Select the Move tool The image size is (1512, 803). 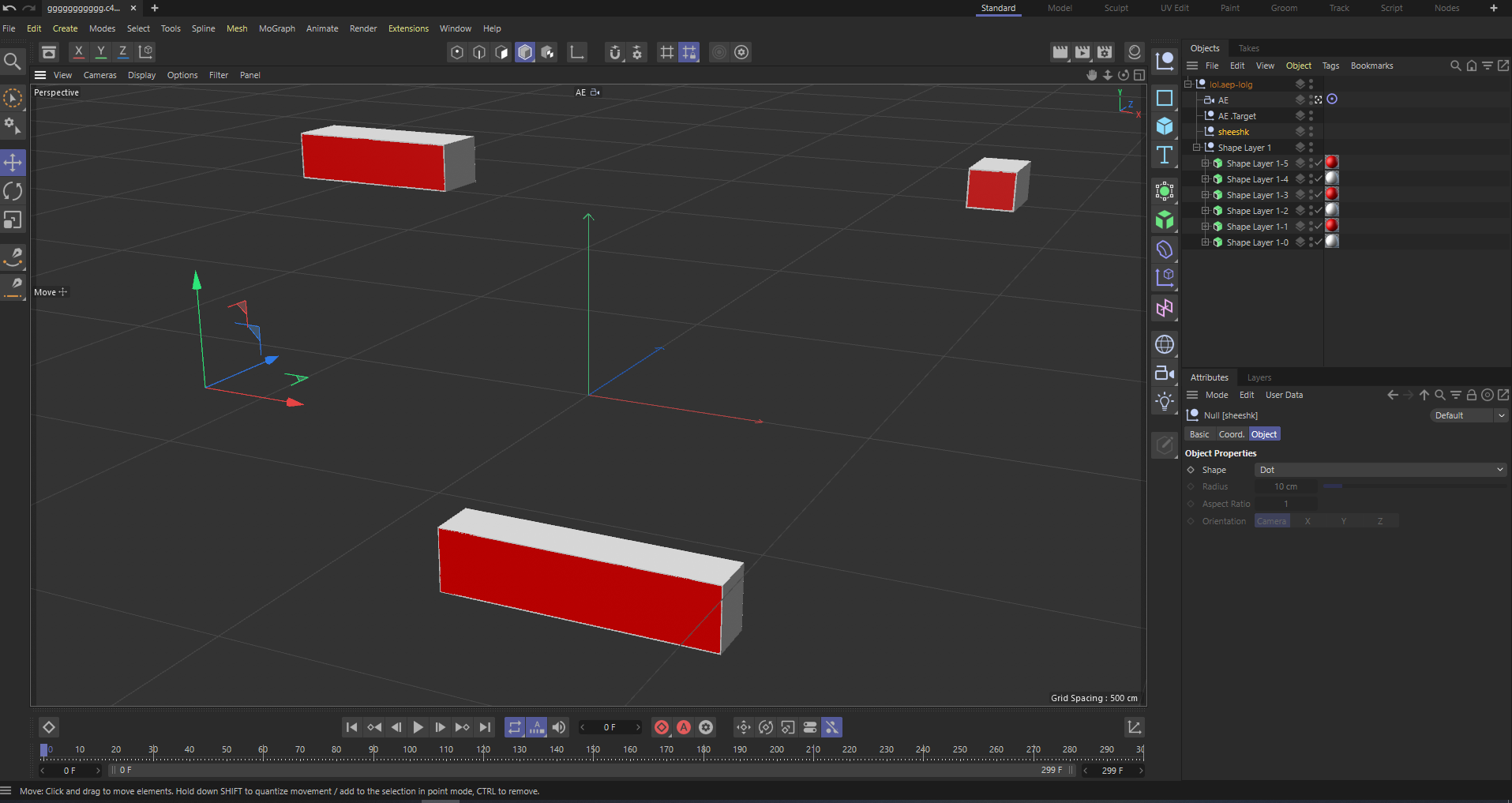(x=13, y=163)
